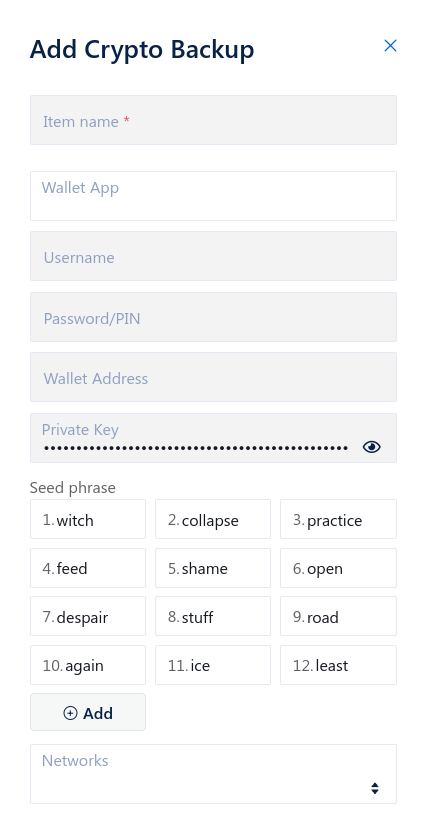Click the plus icon in Add button

[70, 713]
